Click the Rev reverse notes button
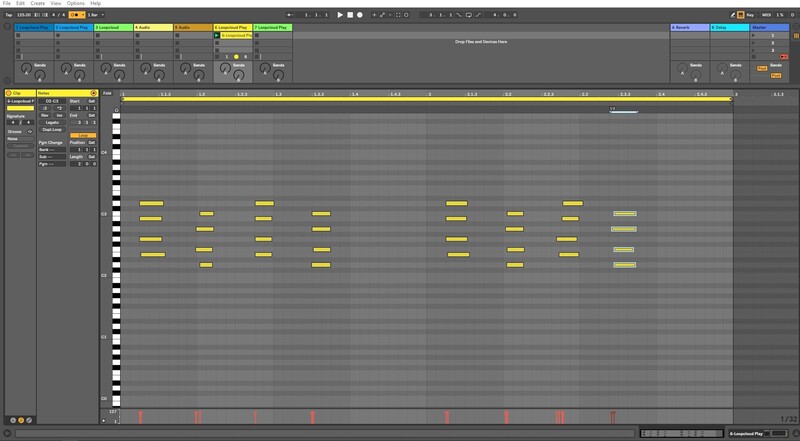This screenshot has width=800, height=441. coord(45,115)
